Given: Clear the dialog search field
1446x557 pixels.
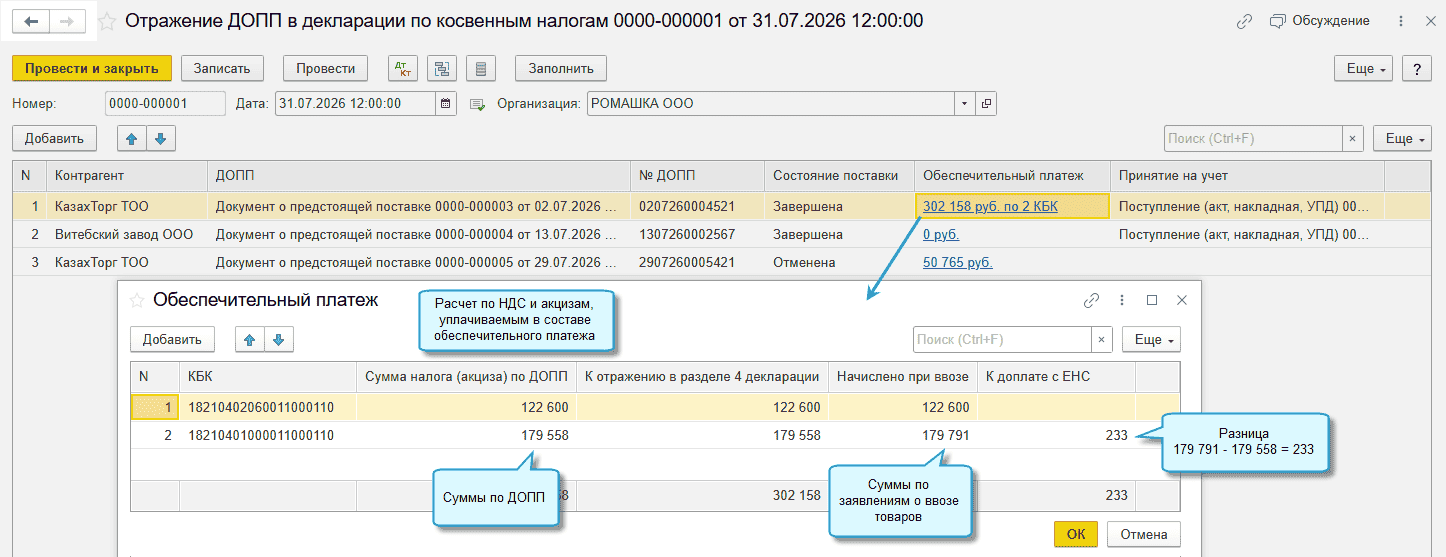Looking at the screenshot, I should pos(1101,339).
